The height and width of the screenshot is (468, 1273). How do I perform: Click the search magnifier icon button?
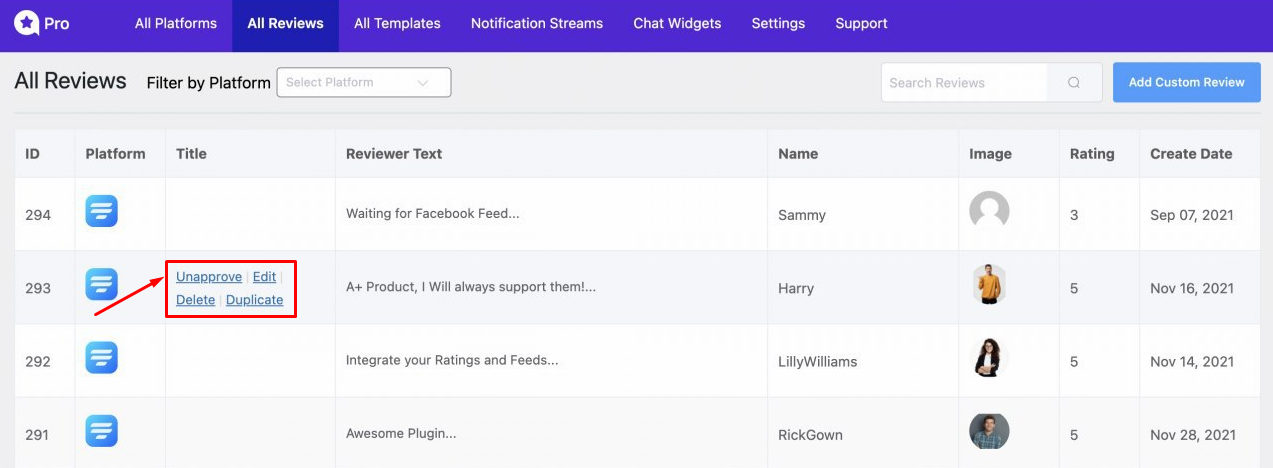click(1074, 83)
